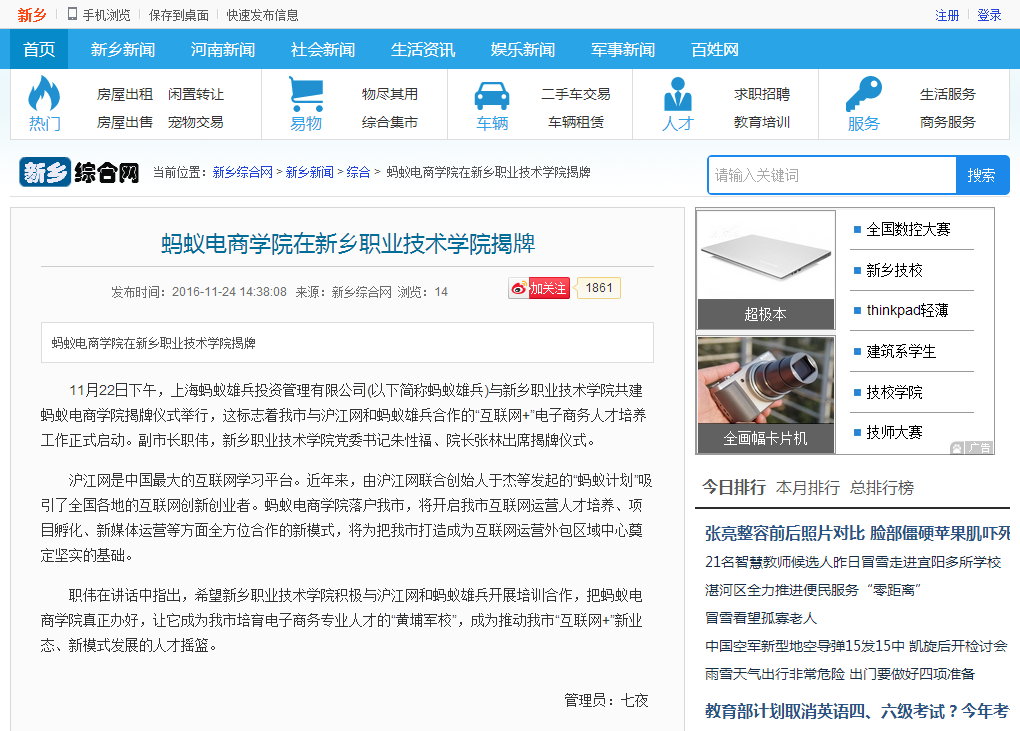
Task: Switch to the 总排行榜 tab
Action: coord(881,488)
